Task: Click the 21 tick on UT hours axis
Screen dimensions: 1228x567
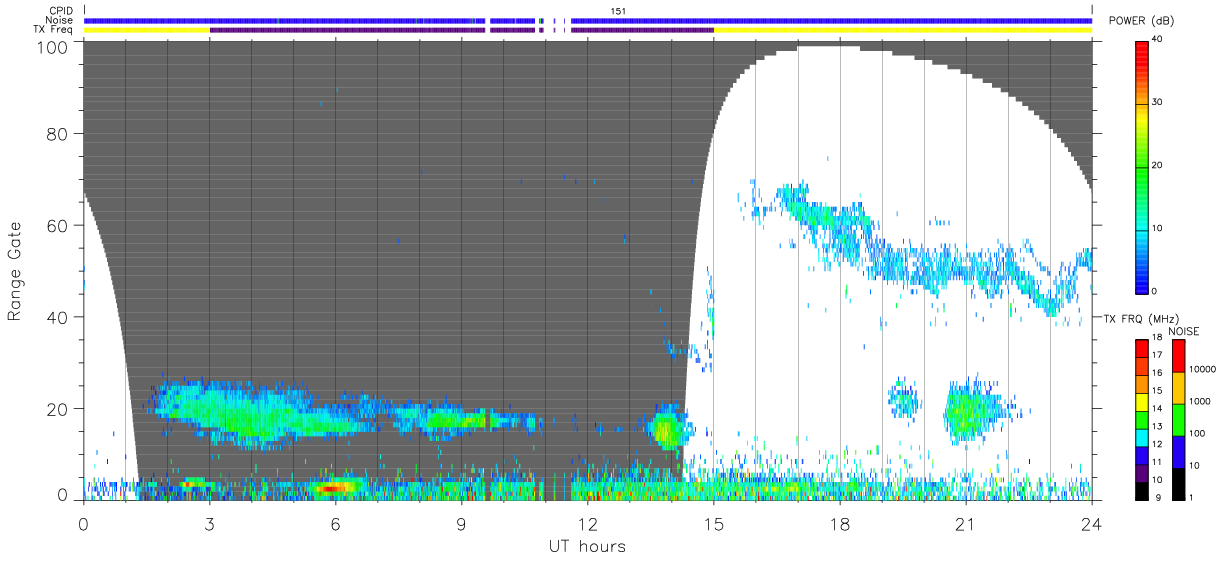Action: 966,524
